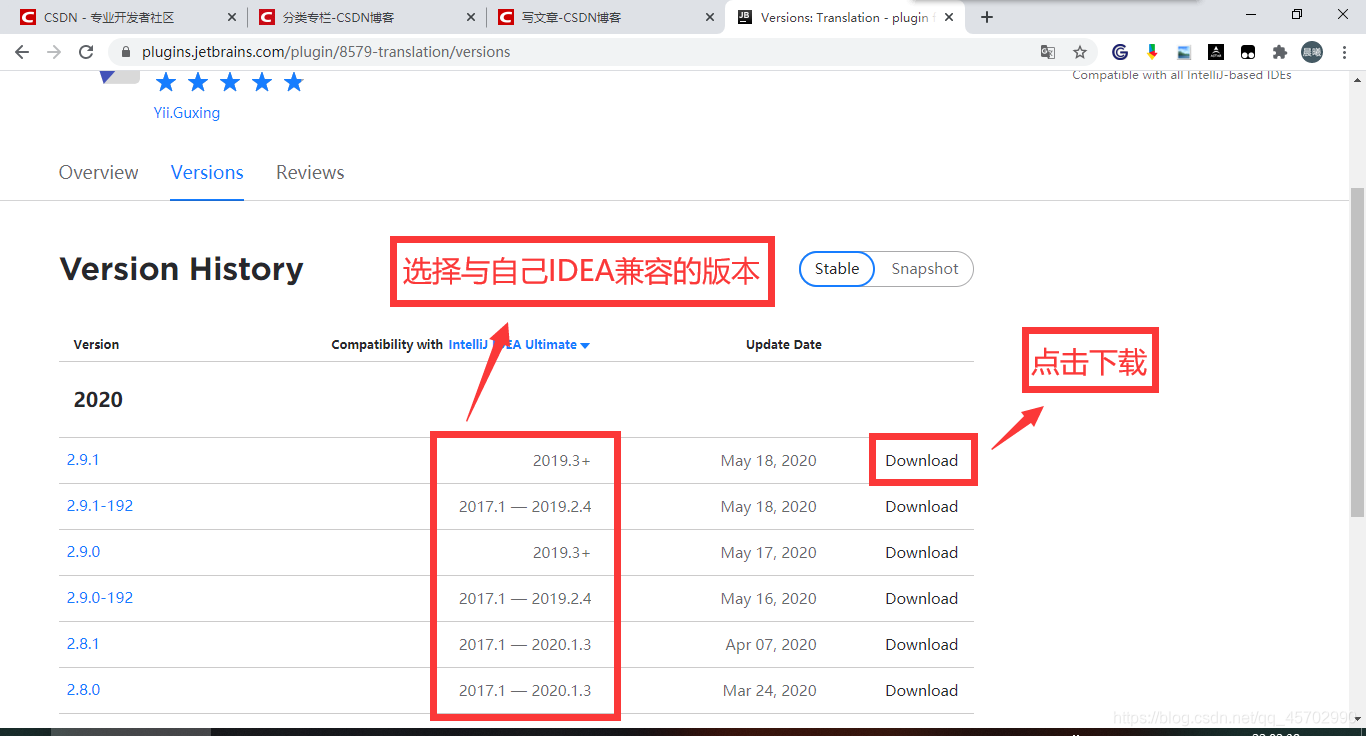
Task: Open version 2.8.0 link
Action: 84,690
